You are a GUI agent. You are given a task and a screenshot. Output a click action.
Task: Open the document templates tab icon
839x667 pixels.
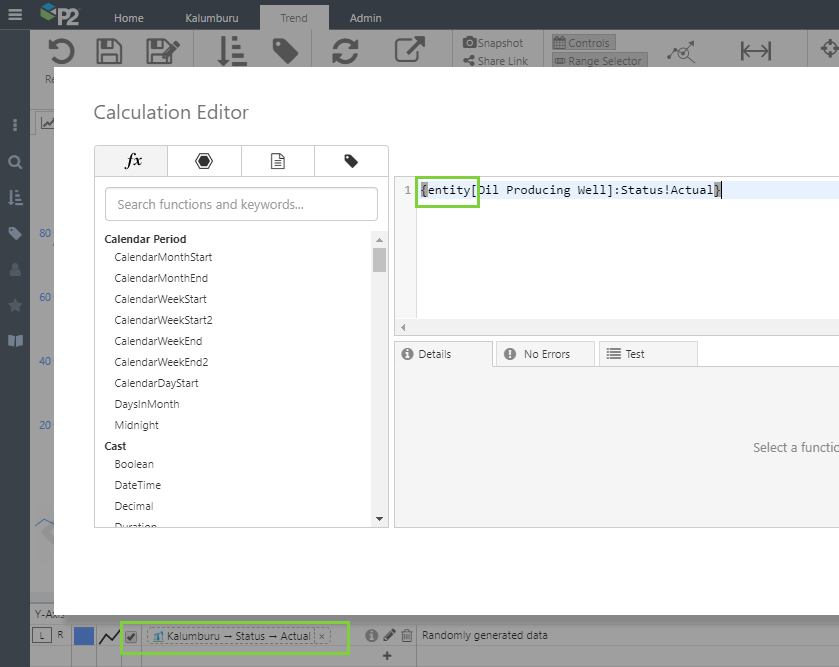click(x=278, y=161)
